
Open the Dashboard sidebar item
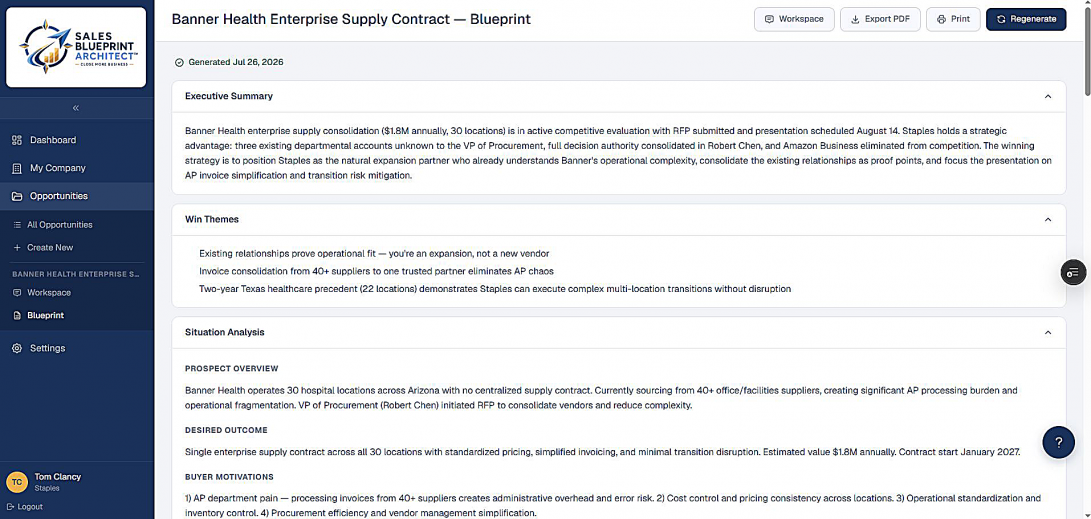pyautogui.click(x=77, y=140)
